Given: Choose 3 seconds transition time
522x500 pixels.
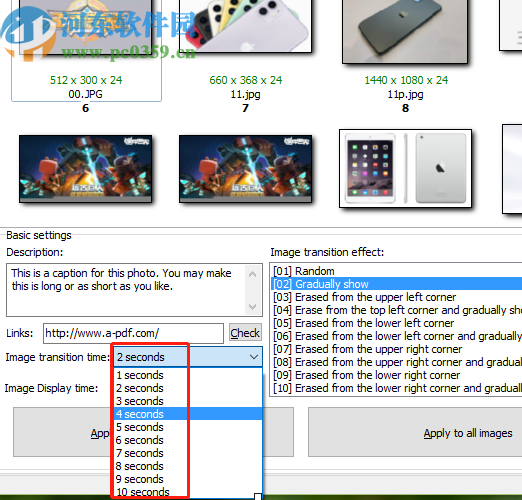Looking at the screenshot, I should 188,401.
